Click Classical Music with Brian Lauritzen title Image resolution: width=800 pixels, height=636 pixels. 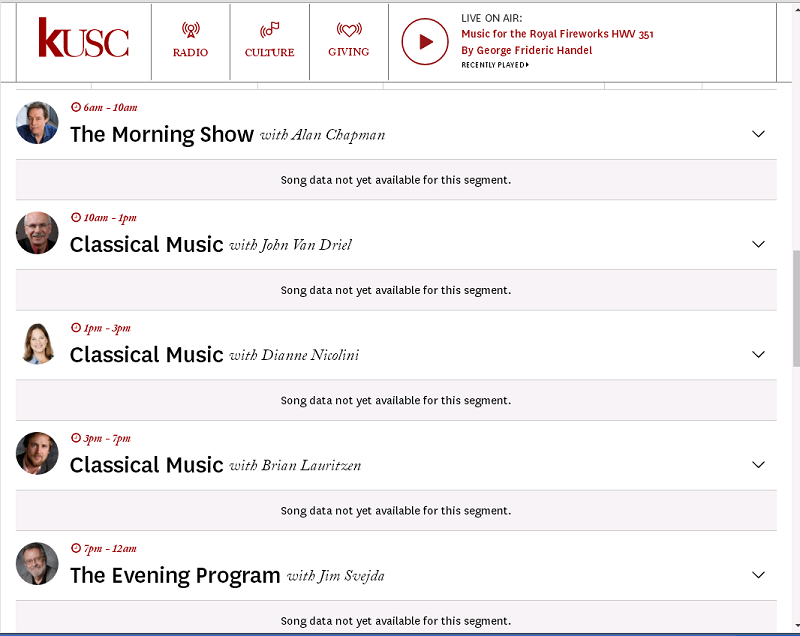point(215,465)
